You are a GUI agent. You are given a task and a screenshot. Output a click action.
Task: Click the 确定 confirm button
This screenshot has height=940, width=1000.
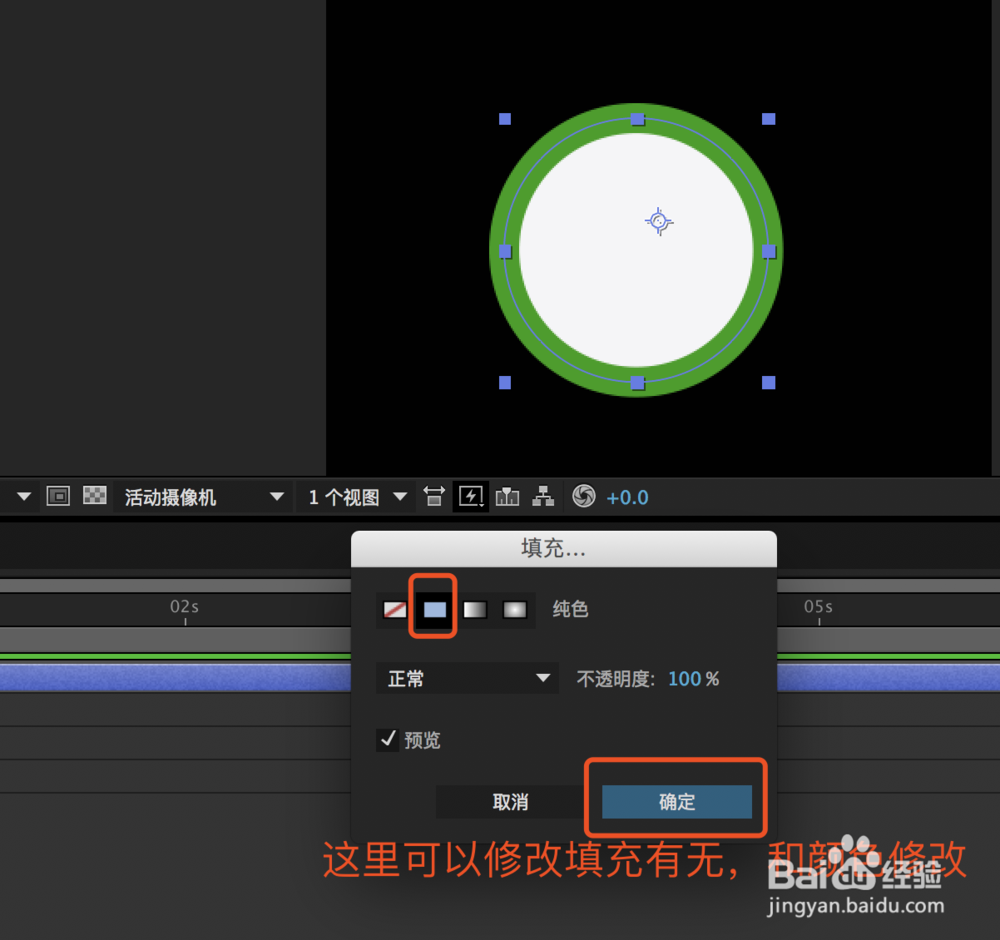[x=677, y=802]
